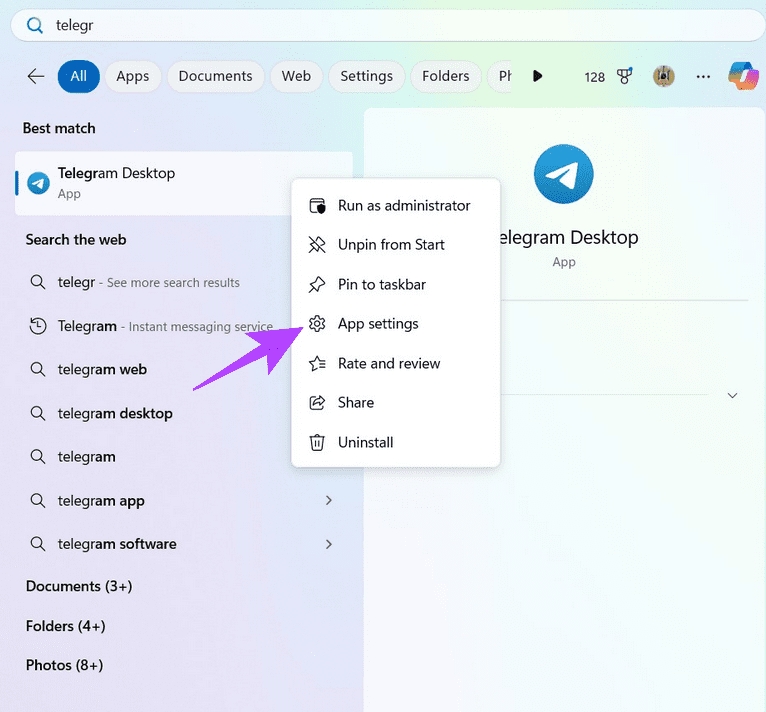Expand the telegram software suggestion arrow
The height and width of the screenshot is (712, 766).
coord(329,544)
